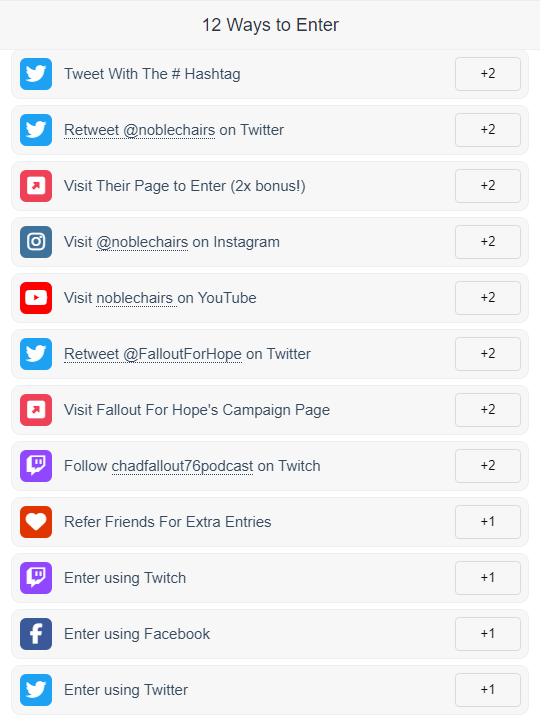Select the +1 button for Refer Friends For Extra Entries

pos(488,522)
